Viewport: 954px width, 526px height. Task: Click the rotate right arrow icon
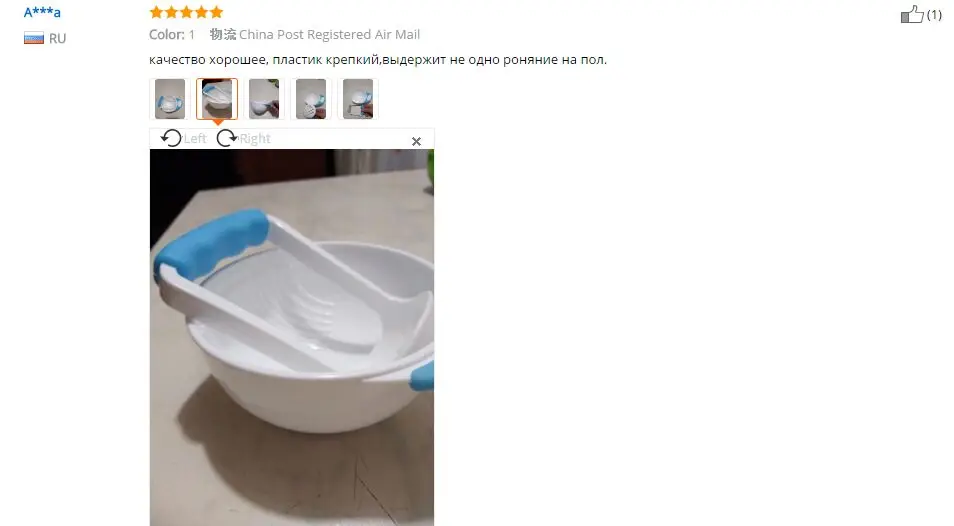pos(227,138)
